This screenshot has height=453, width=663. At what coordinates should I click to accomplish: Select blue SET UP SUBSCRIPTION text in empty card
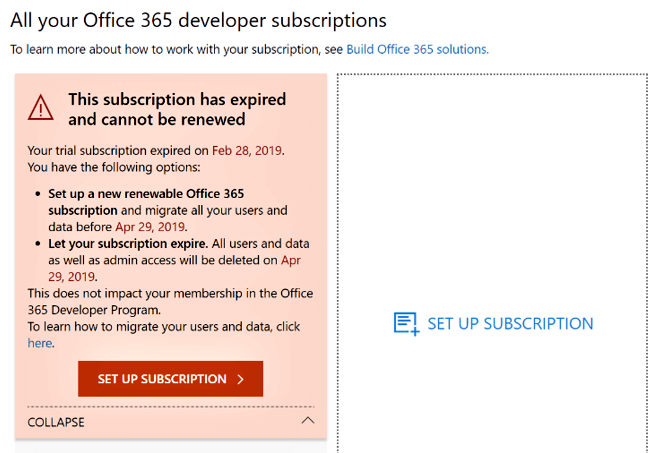(510, 324)
